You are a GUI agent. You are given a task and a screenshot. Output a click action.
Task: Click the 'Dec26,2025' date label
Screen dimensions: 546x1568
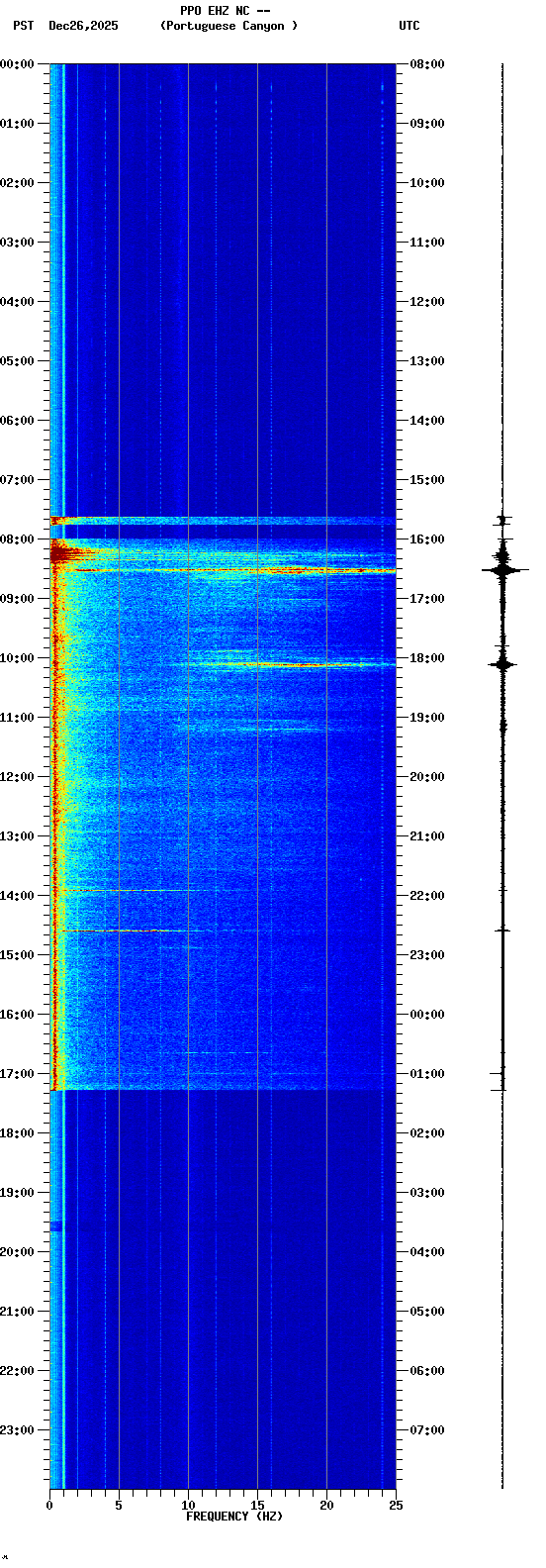coord(83,26)
